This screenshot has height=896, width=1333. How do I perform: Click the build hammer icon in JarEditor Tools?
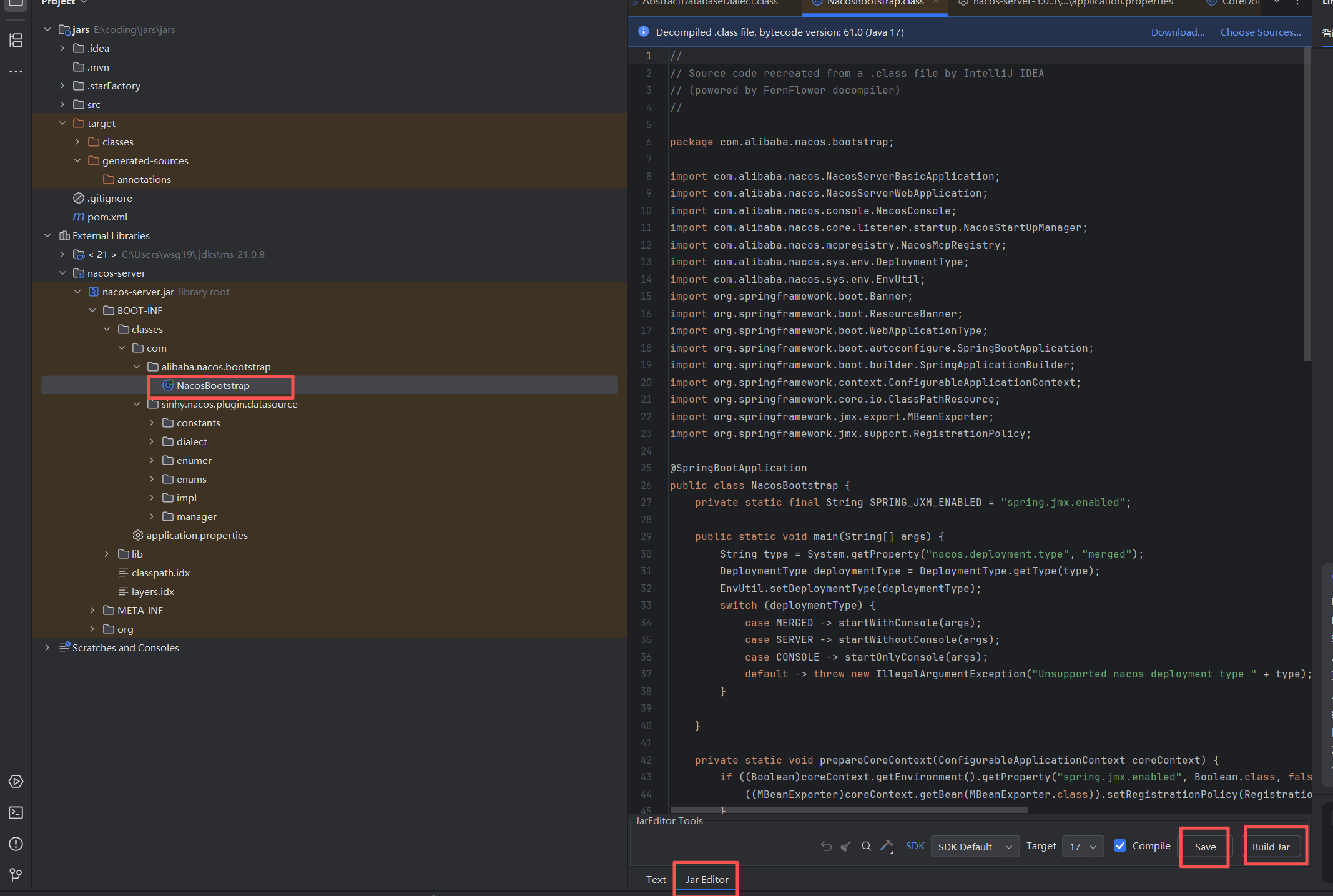[887, 846]
